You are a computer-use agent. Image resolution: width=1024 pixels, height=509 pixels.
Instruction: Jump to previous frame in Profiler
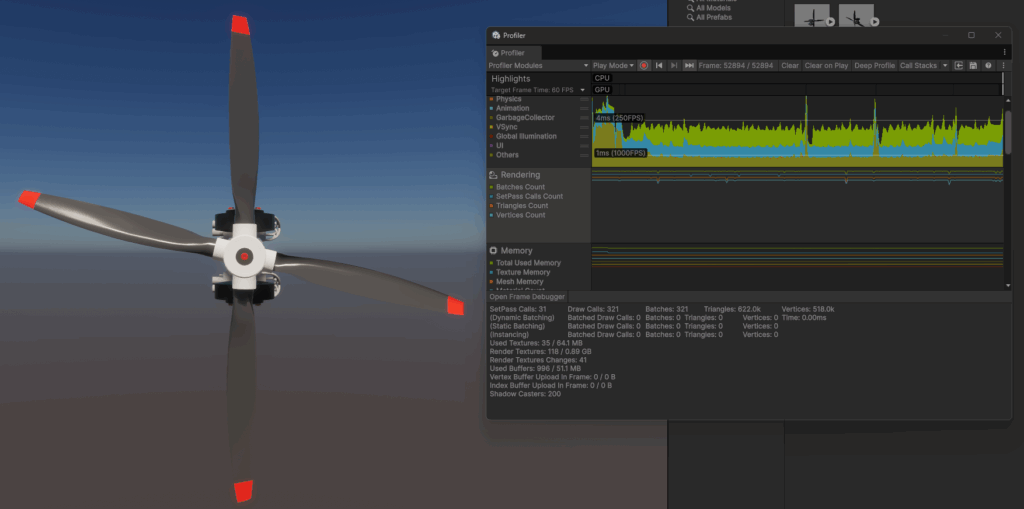[x=659, y=66]
